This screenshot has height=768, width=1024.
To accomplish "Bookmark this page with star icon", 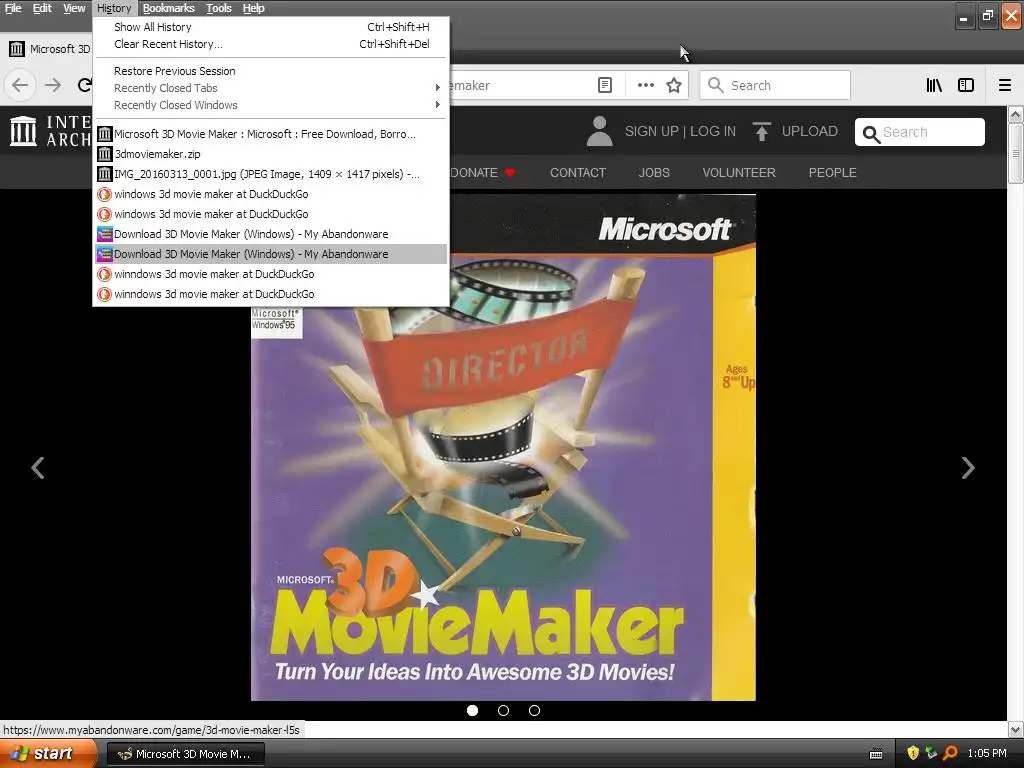I will pos(674,85).
